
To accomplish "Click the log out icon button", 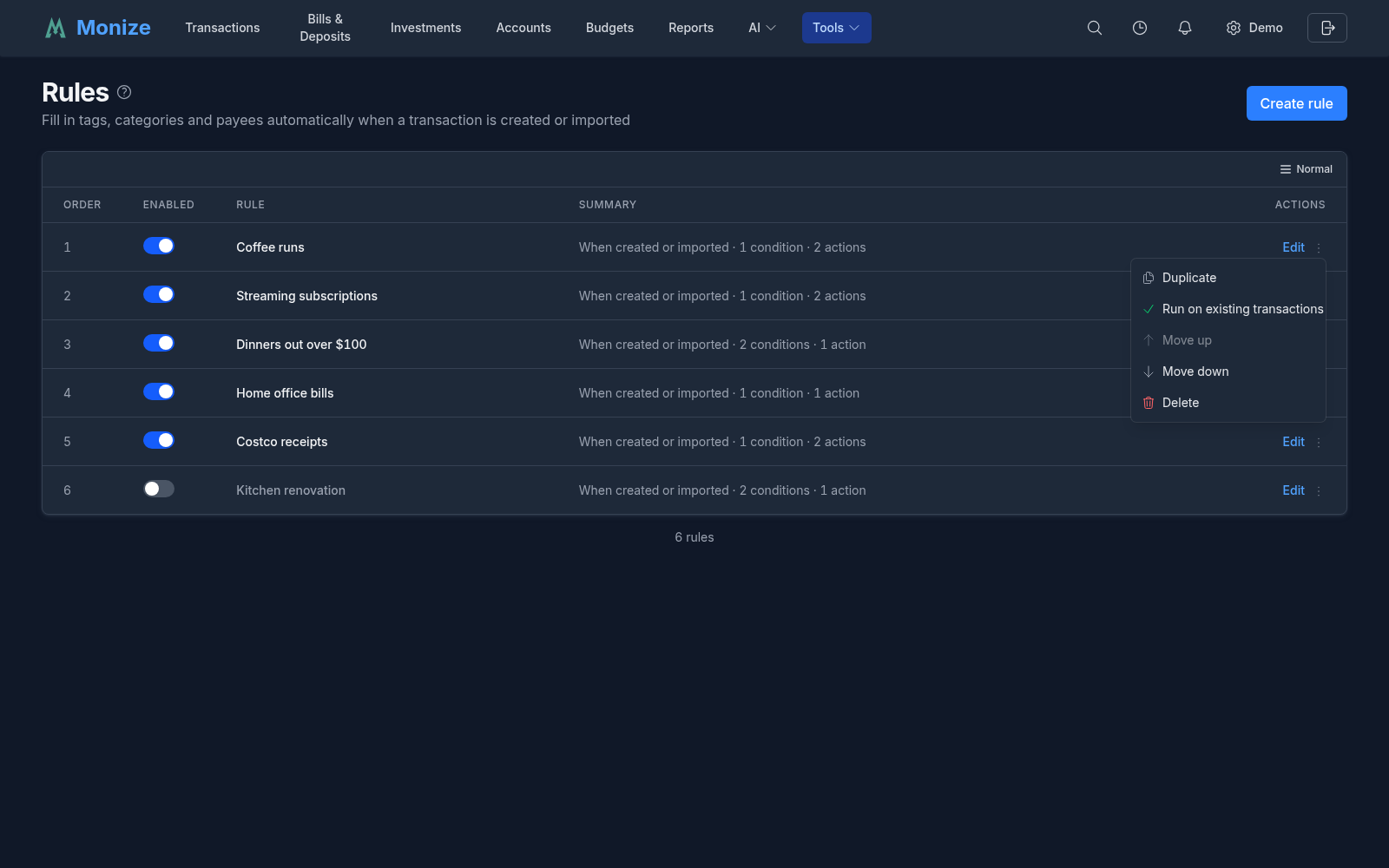I will (1327, 28).
